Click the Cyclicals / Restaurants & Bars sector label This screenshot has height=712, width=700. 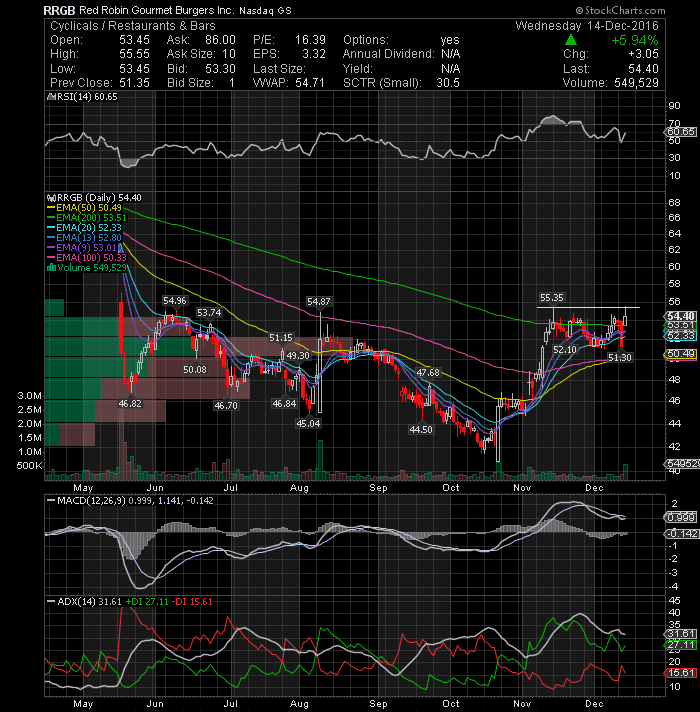[133, 26]
